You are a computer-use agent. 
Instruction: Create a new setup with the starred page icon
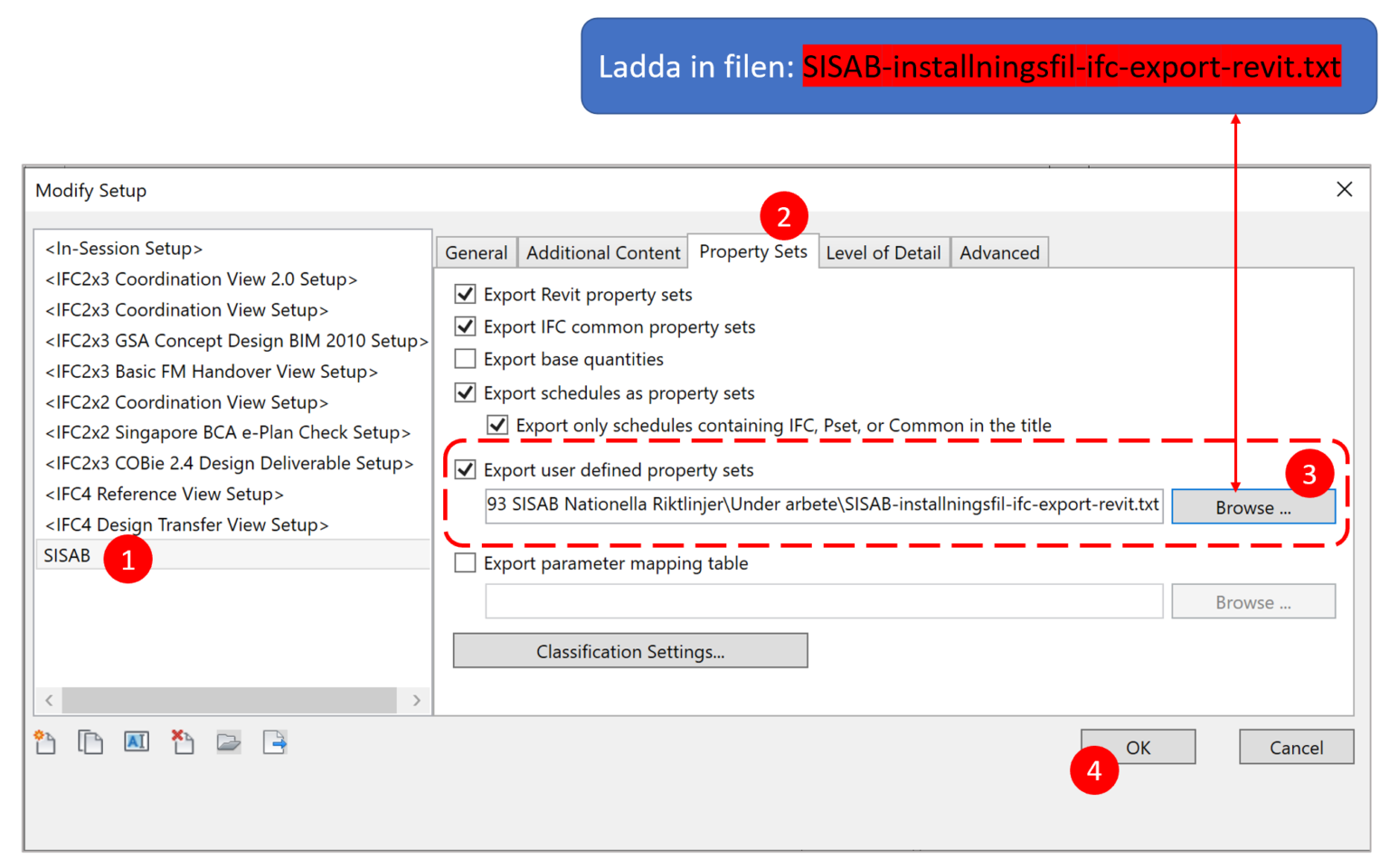click(45, 742)
